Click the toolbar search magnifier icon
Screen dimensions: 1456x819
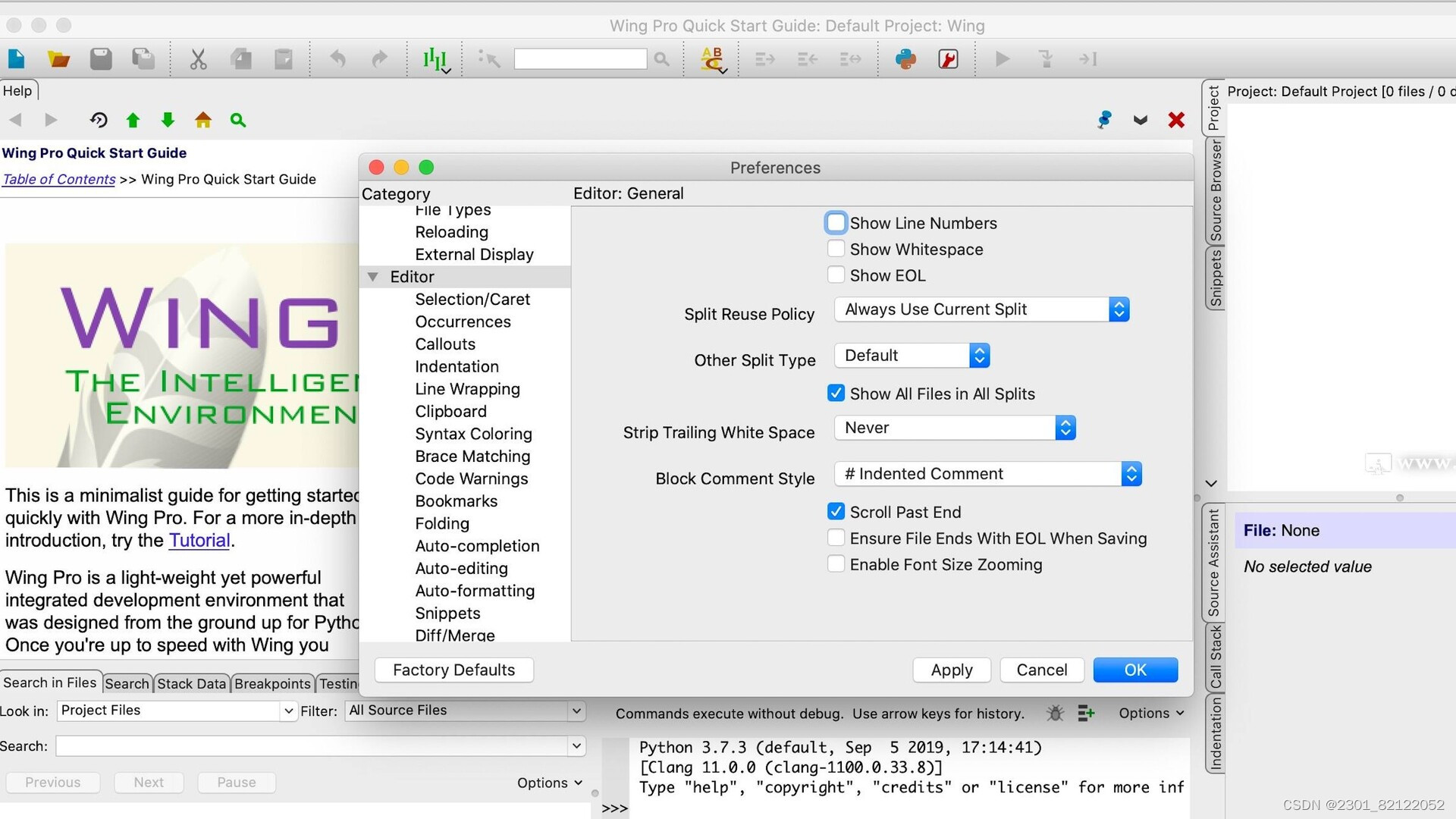click(662, 58)
